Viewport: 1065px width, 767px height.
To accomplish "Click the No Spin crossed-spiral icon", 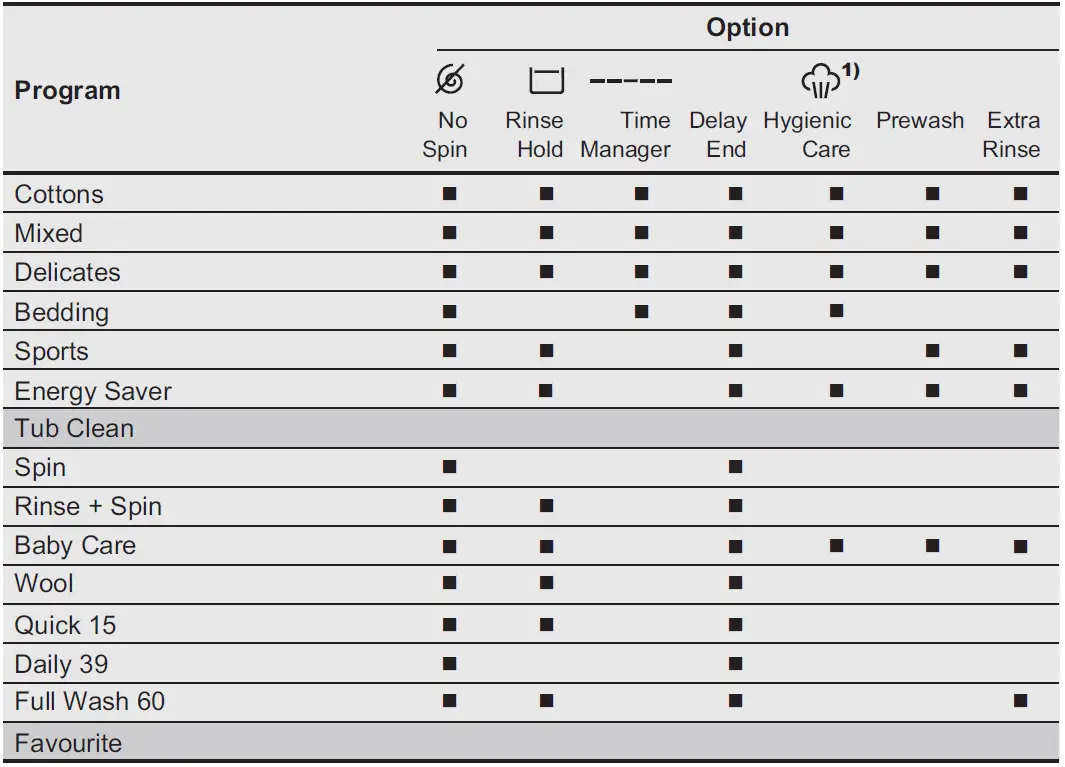I will pos(452,80).
